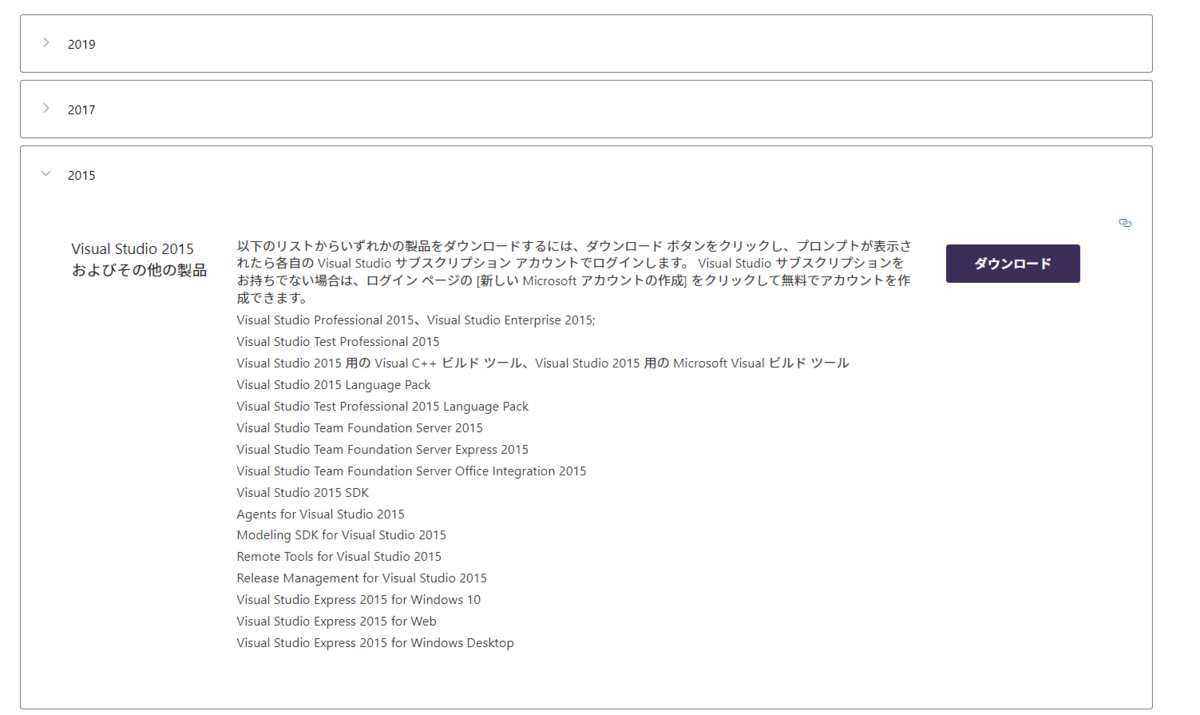
Task: Click Visual Studio 2015 SDK
Action: pyautogui.click(x=303, y=492)
